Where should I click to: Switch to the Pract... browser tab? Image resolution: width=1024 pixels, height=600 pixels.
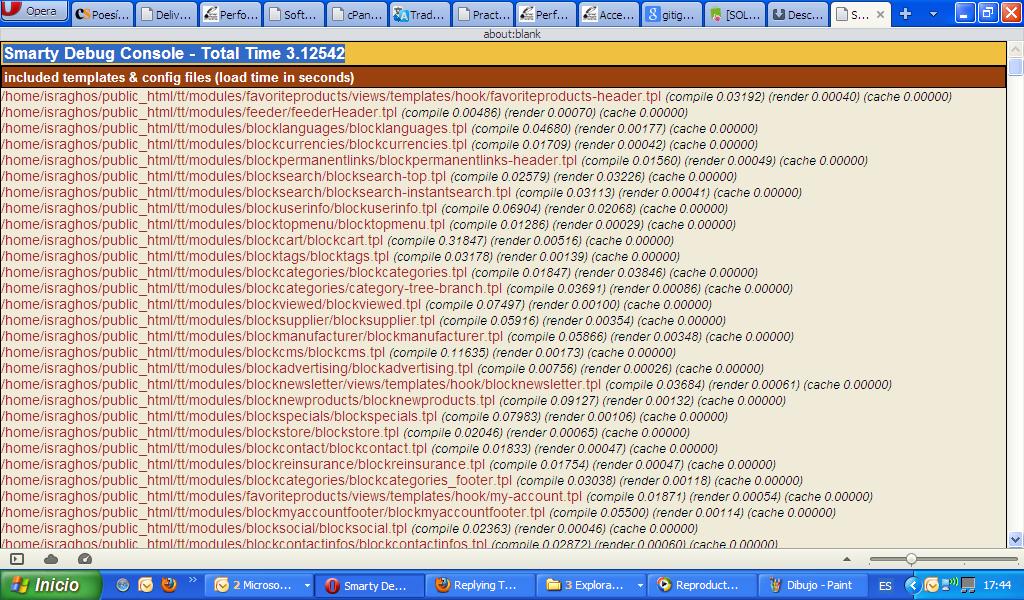point(483,14)
